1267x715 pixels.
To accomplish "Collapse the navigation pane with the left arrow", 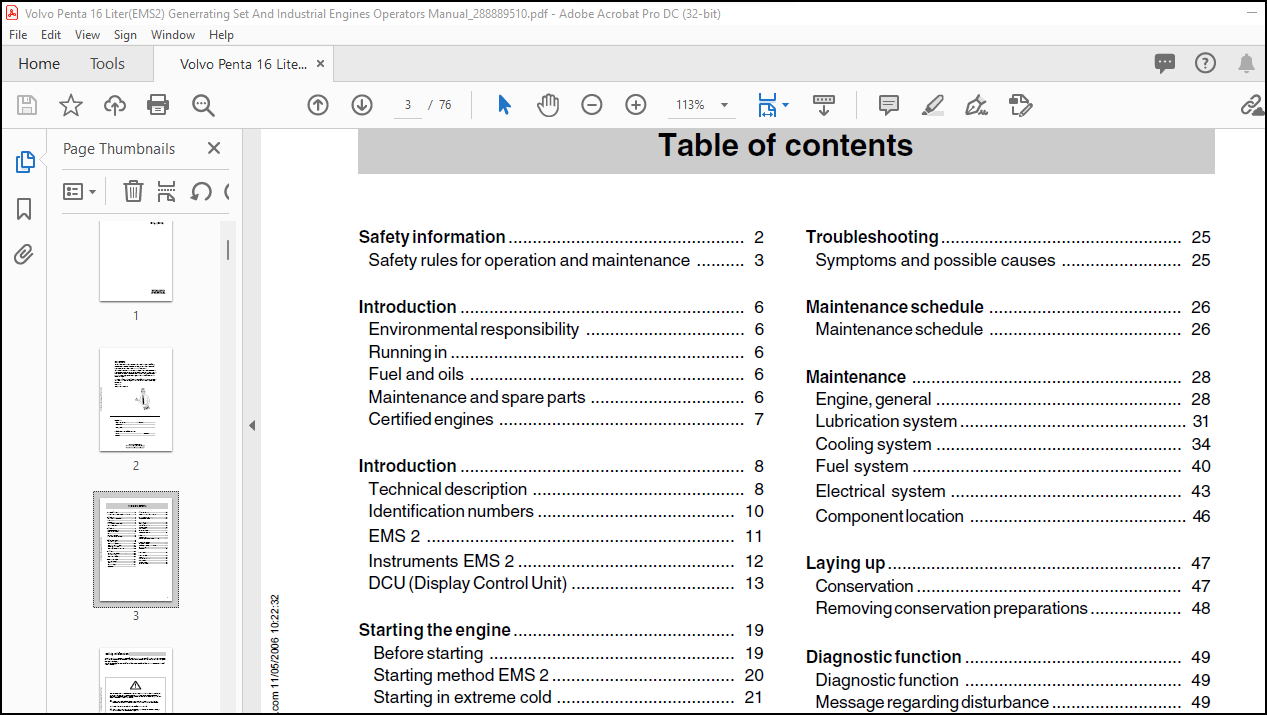I will click(x=252, y=426).
